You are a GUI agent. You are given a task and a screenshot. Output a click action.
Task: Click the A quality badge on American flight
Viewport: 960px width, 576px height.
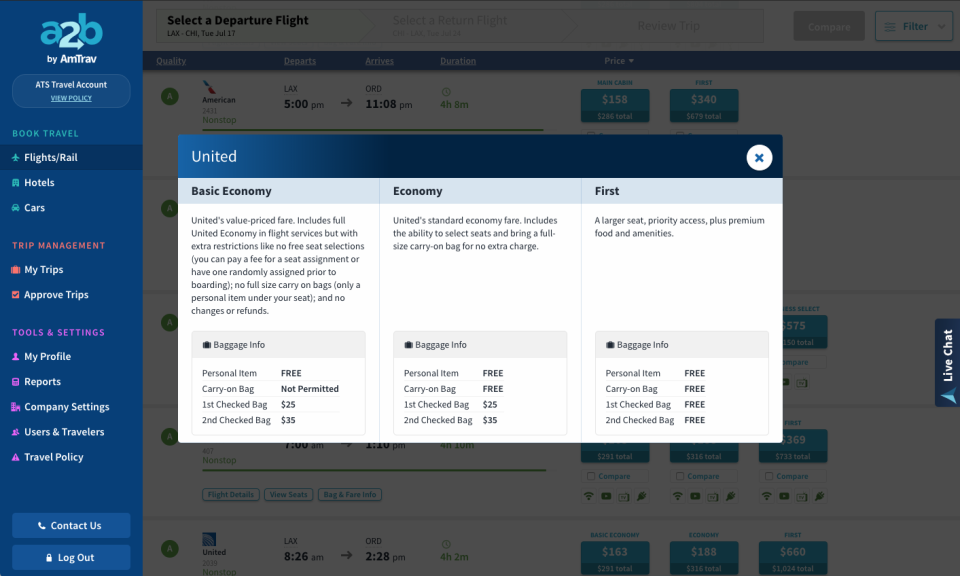[x=170, y=96]
